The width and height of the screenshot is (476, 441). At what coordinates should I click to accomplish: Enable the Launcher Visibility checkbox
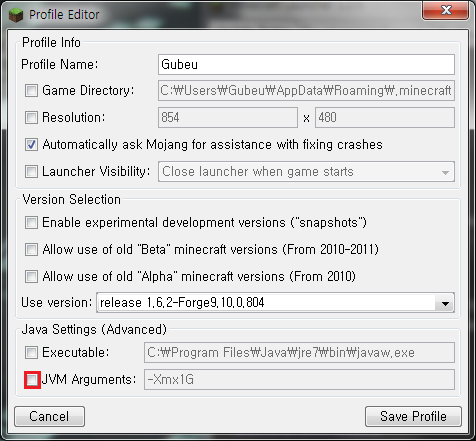point(31,171)
